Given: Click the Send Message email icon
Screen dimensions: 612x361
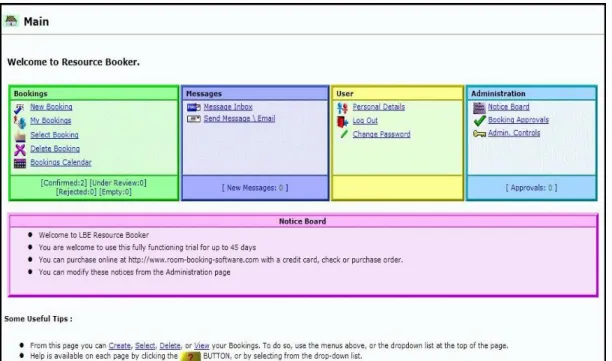Looking at the screenshot, I should (194, 119).
